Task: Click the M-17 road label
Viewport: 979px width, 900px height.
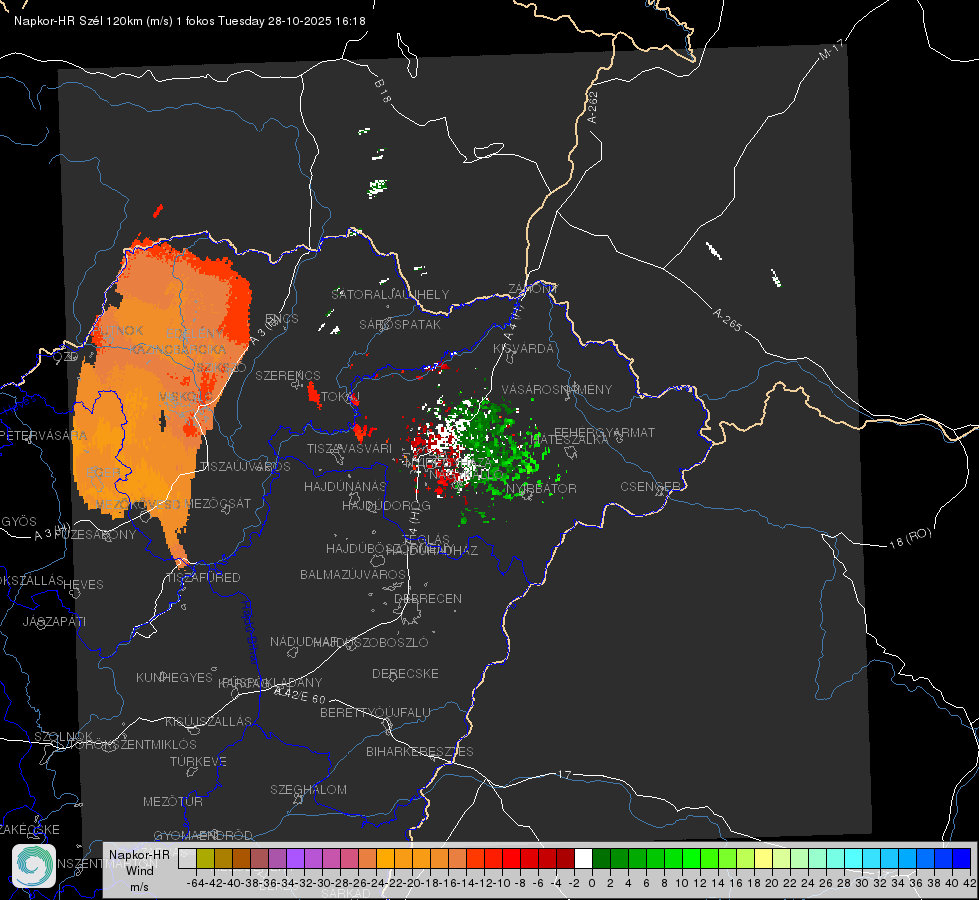Action: pos(832,50)
